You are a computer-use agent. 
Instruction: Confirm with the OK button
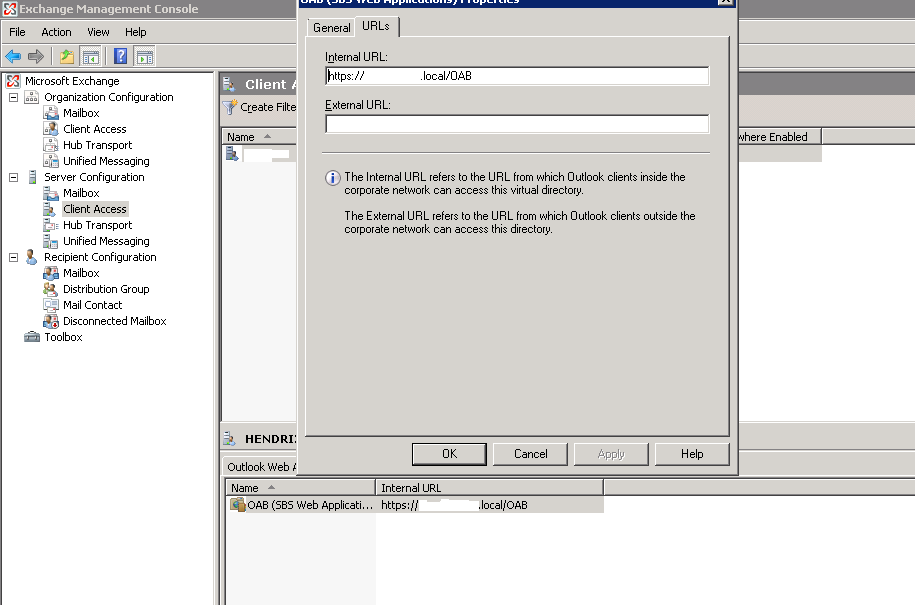tap(449, 454)
